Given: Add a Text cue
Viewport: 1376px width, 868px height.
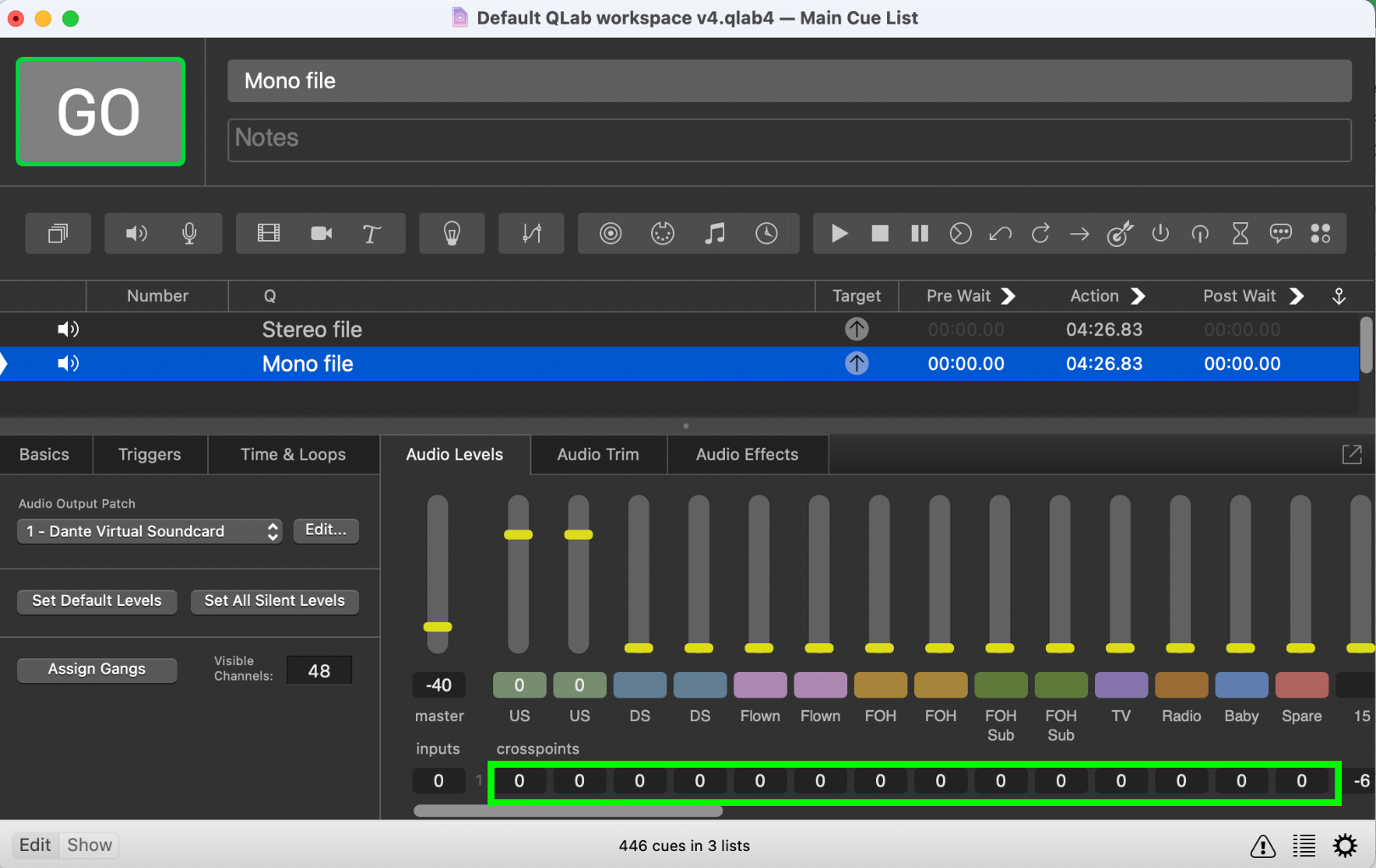Looking at the screenshot, I should click(x=372, y=233).
